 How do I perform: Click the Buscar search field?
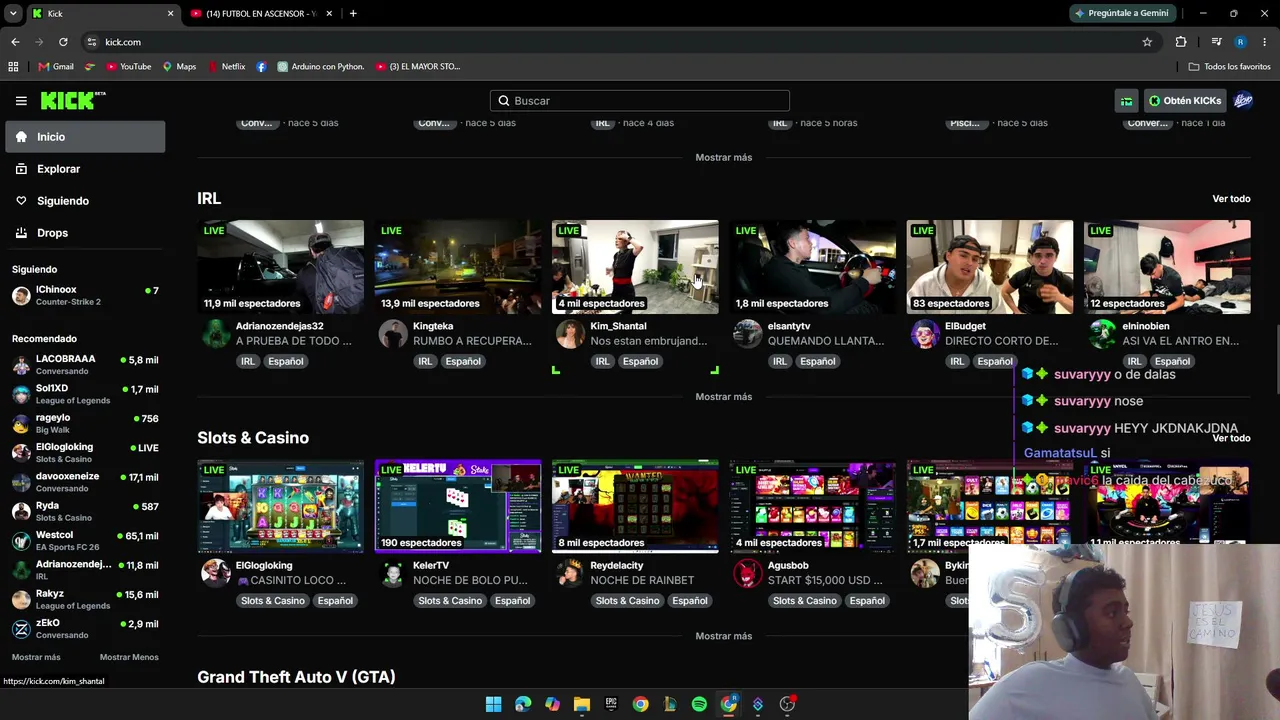(x=640, y=101)
